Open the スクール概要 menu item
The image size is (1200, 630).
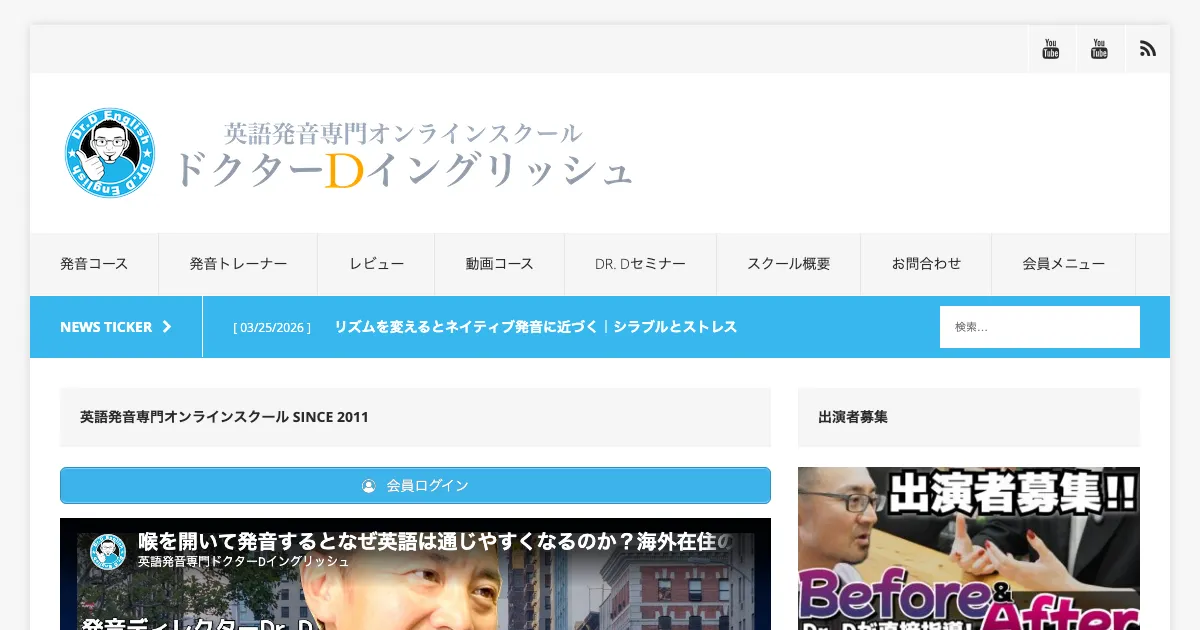coord(788,264)
